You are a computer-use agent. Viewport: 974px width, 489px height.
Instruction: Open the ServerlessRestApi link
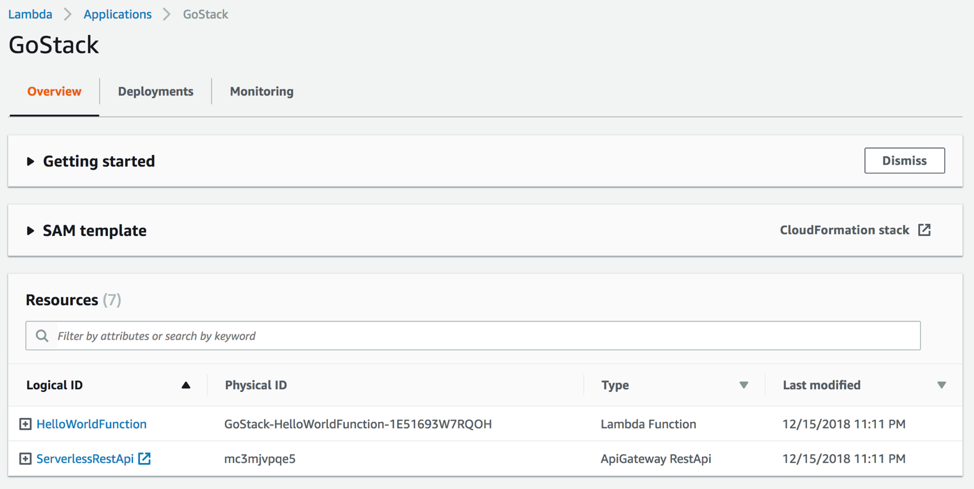point(85,459)
